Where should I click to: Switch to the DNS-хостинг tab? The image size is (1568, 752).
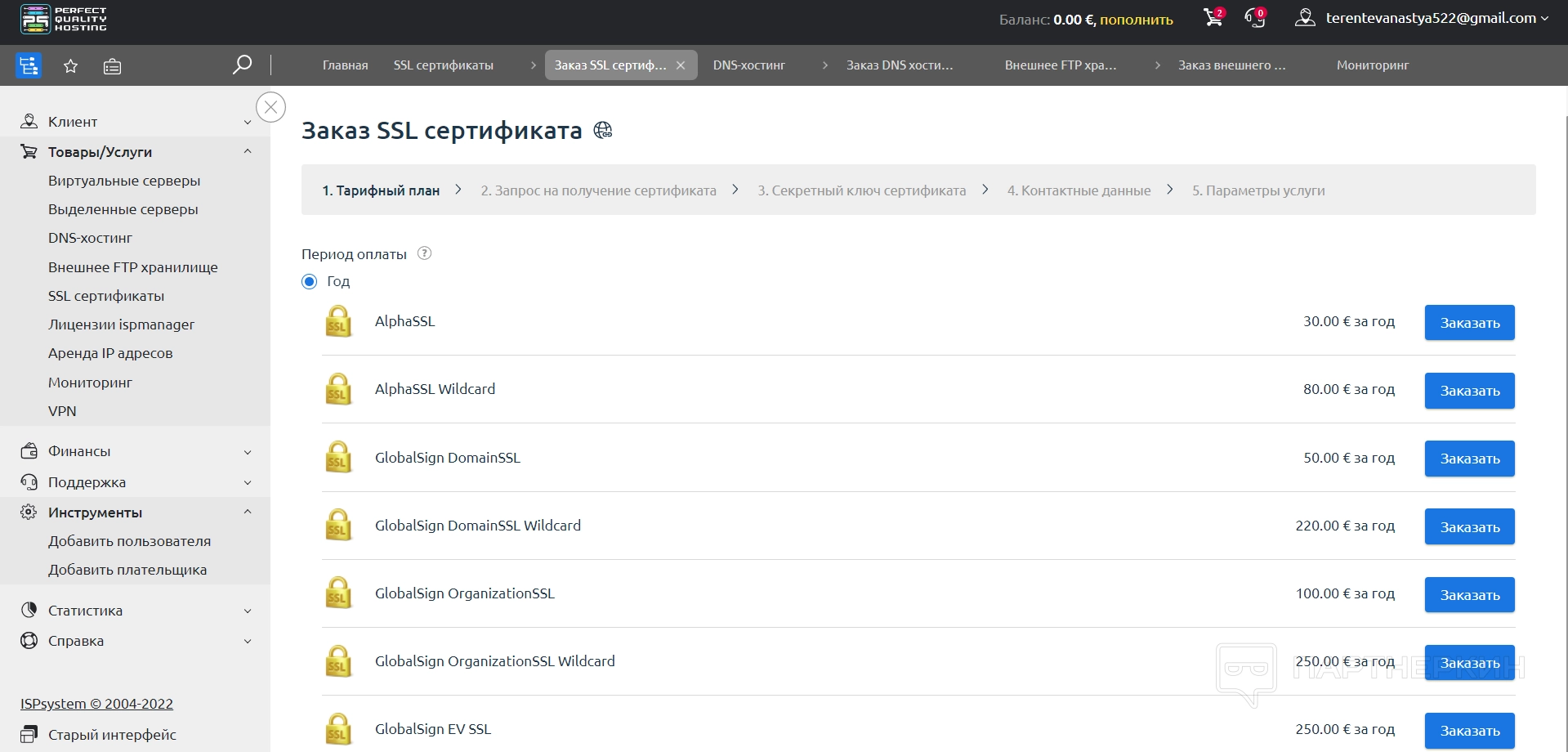(x=749, y=65)
